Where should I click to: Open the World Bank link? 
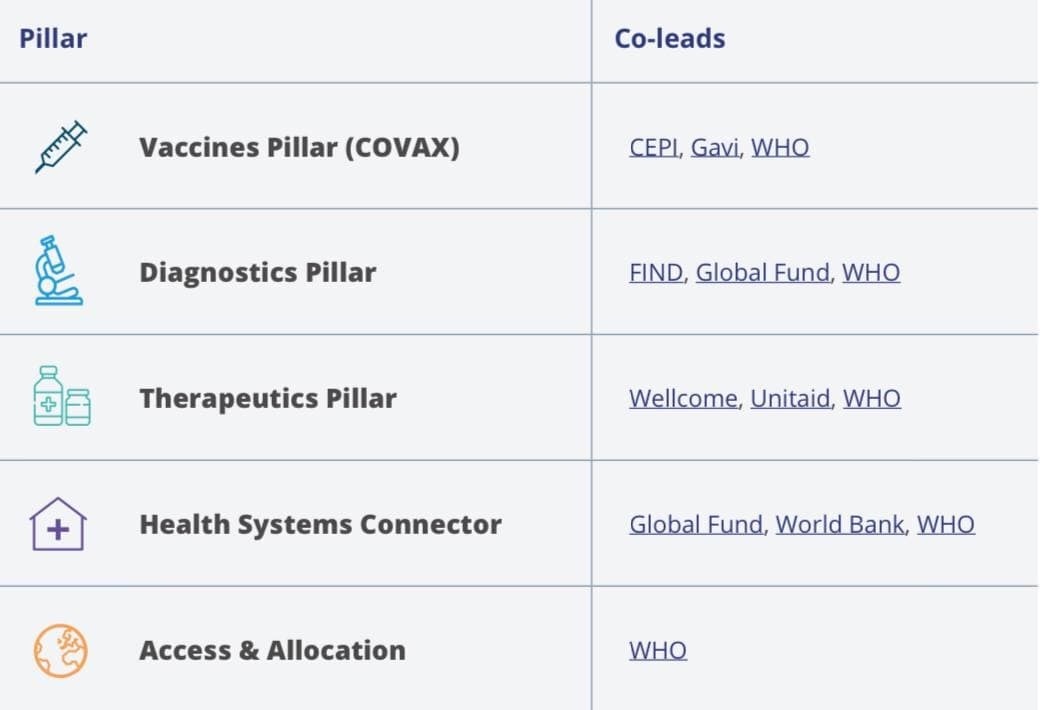coord(840,525)
